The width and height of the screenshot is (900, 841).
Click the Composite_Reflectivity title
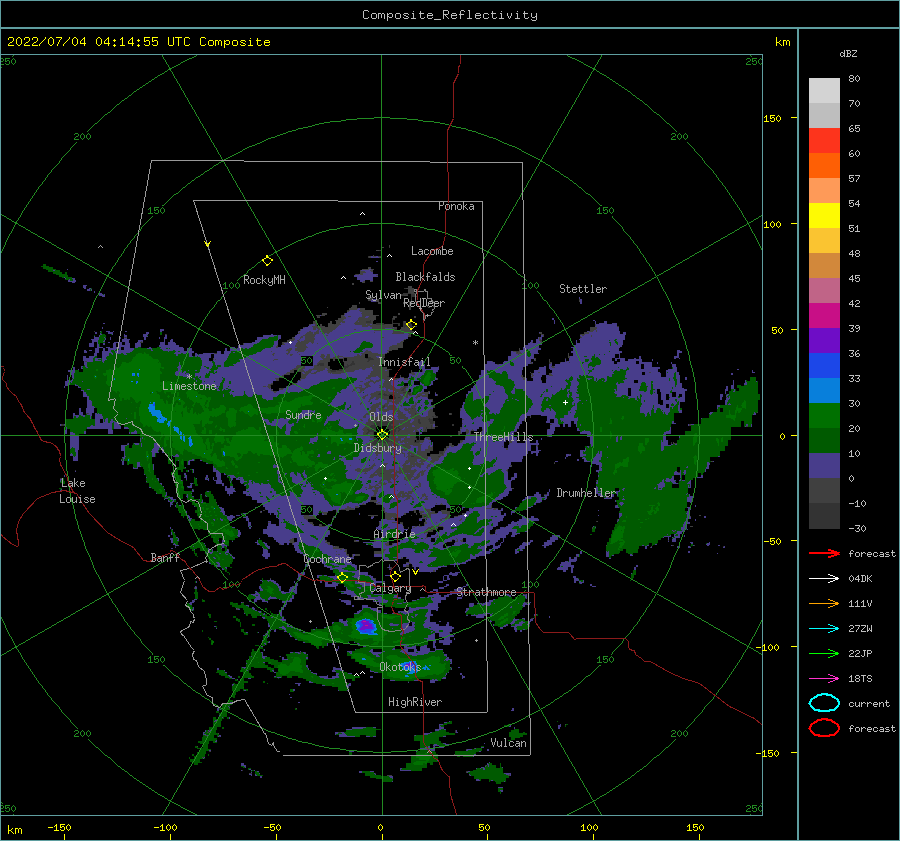pos(450,15)
